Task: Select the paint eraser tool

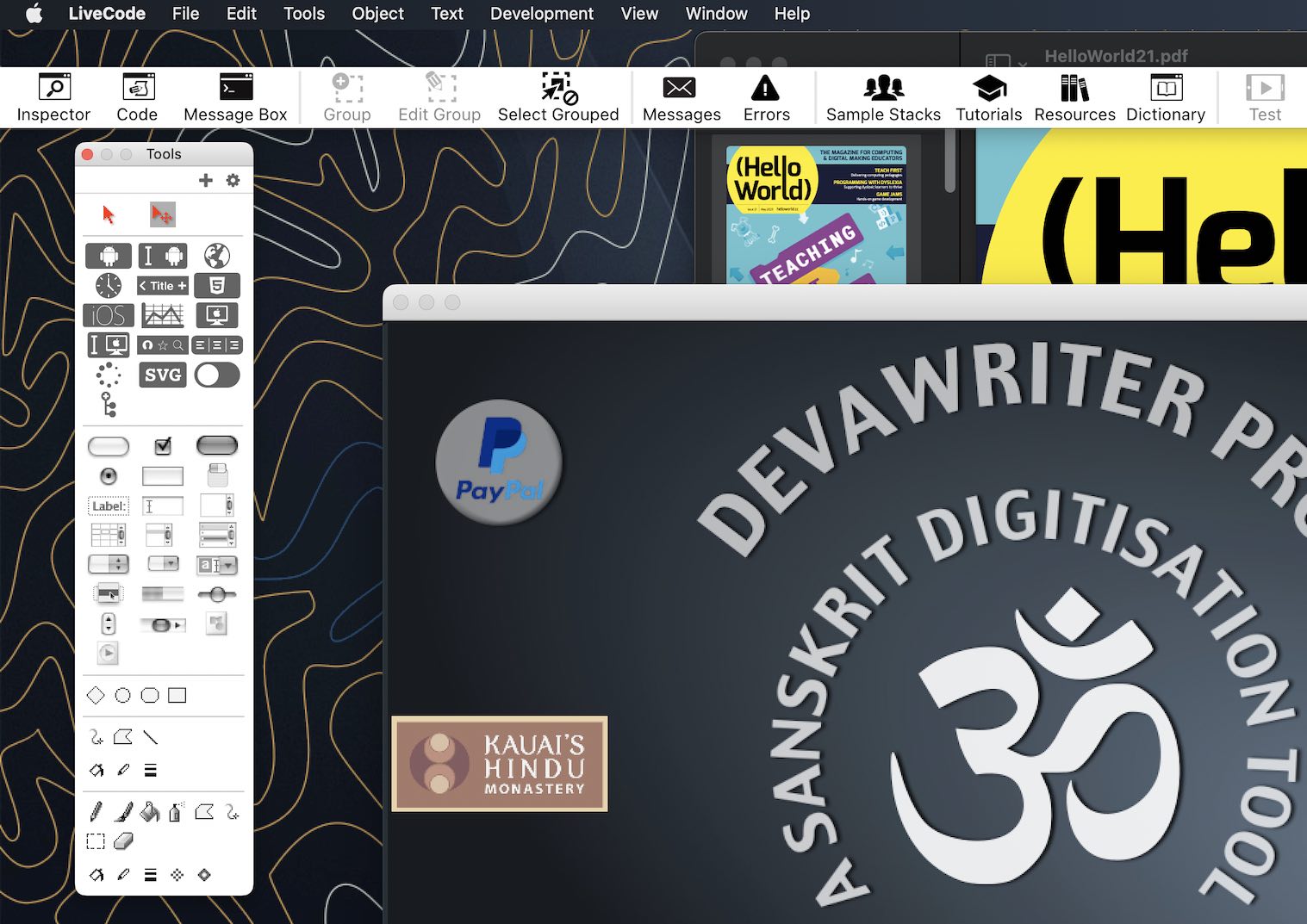Action: 123,840
